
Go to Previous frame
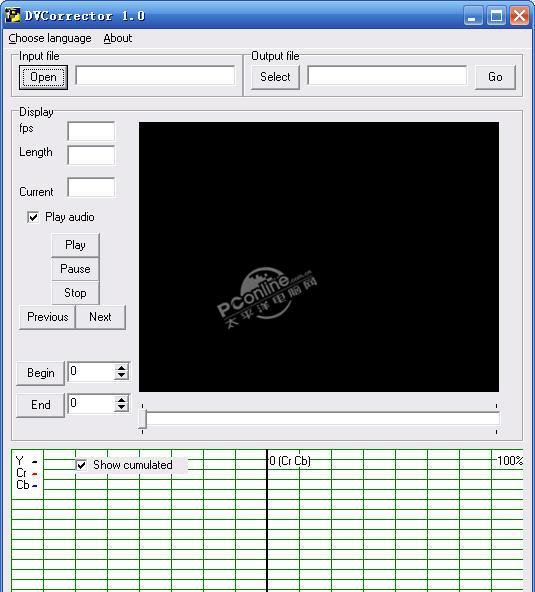click(x=48, y=317)
